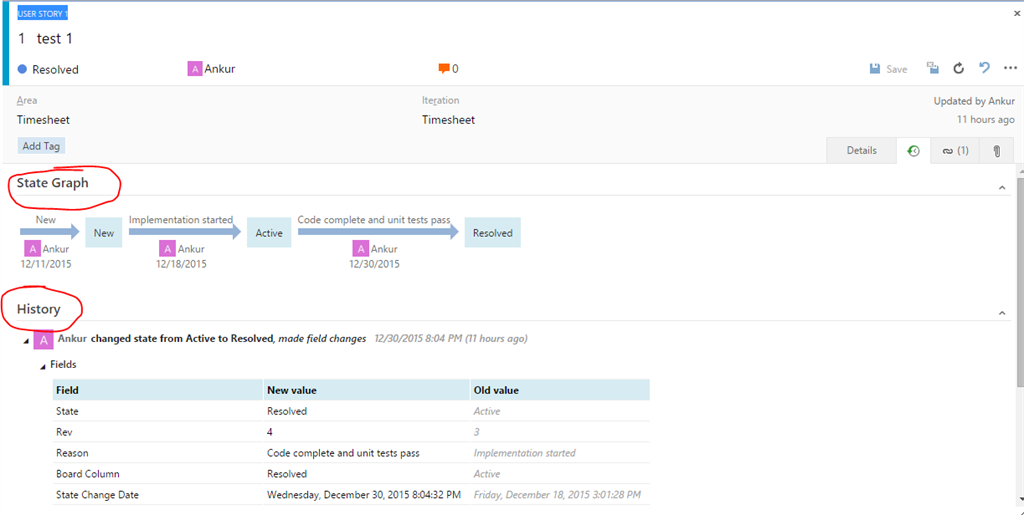Image resolution: width=1024 pixels, height=515 pixels.
Task: Click the Old value column header
Action: (x=560, y=390)
